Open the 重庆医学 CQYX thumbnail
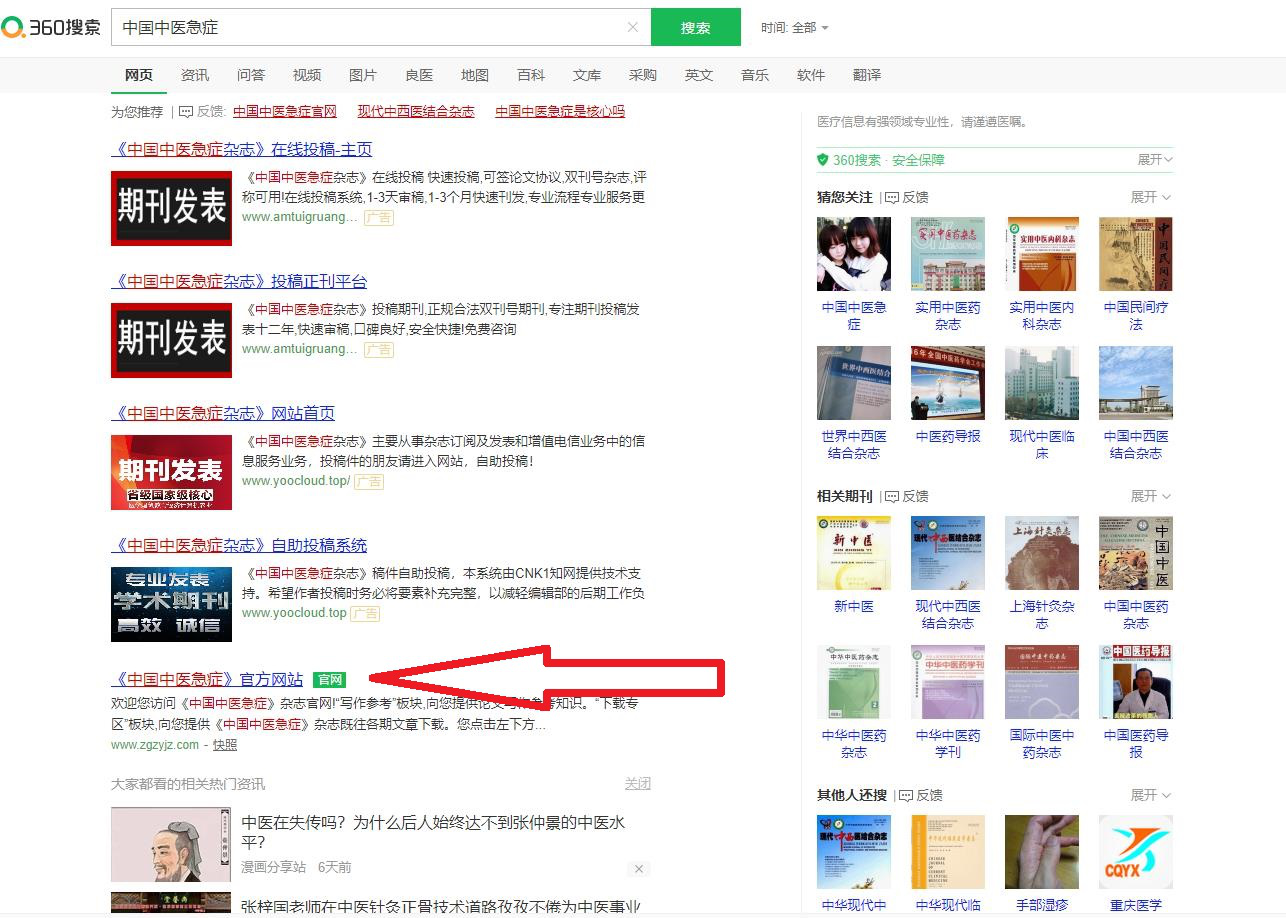The height and width of the screenshot is (918, 1286). pyautogui.click(x=1136, y=852)
